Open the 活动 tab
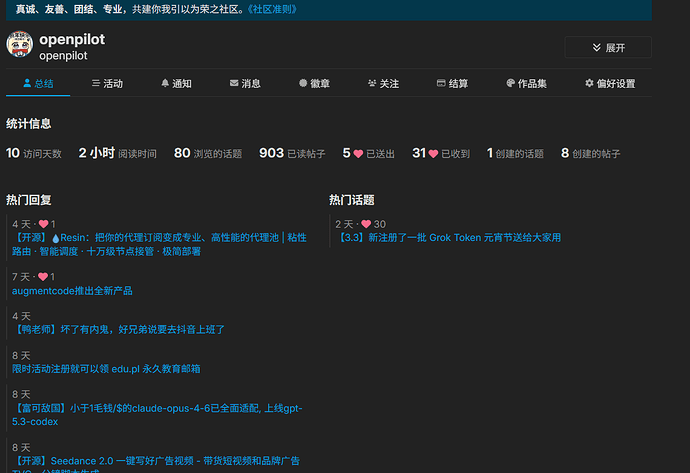690x473 pixels. click(x=107, y=83)
